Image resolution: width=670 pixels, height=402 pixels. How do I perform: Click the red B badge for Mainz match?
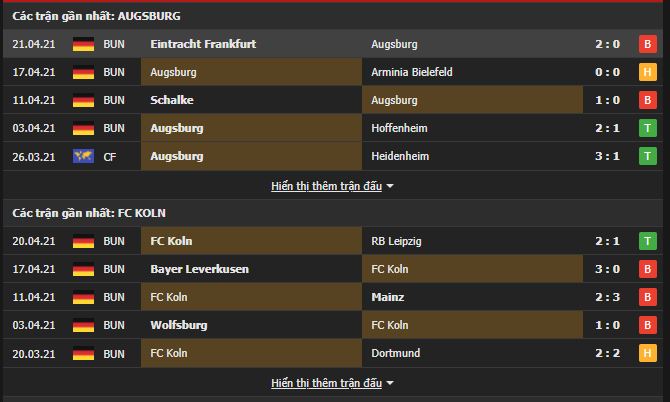click(647, 297)
